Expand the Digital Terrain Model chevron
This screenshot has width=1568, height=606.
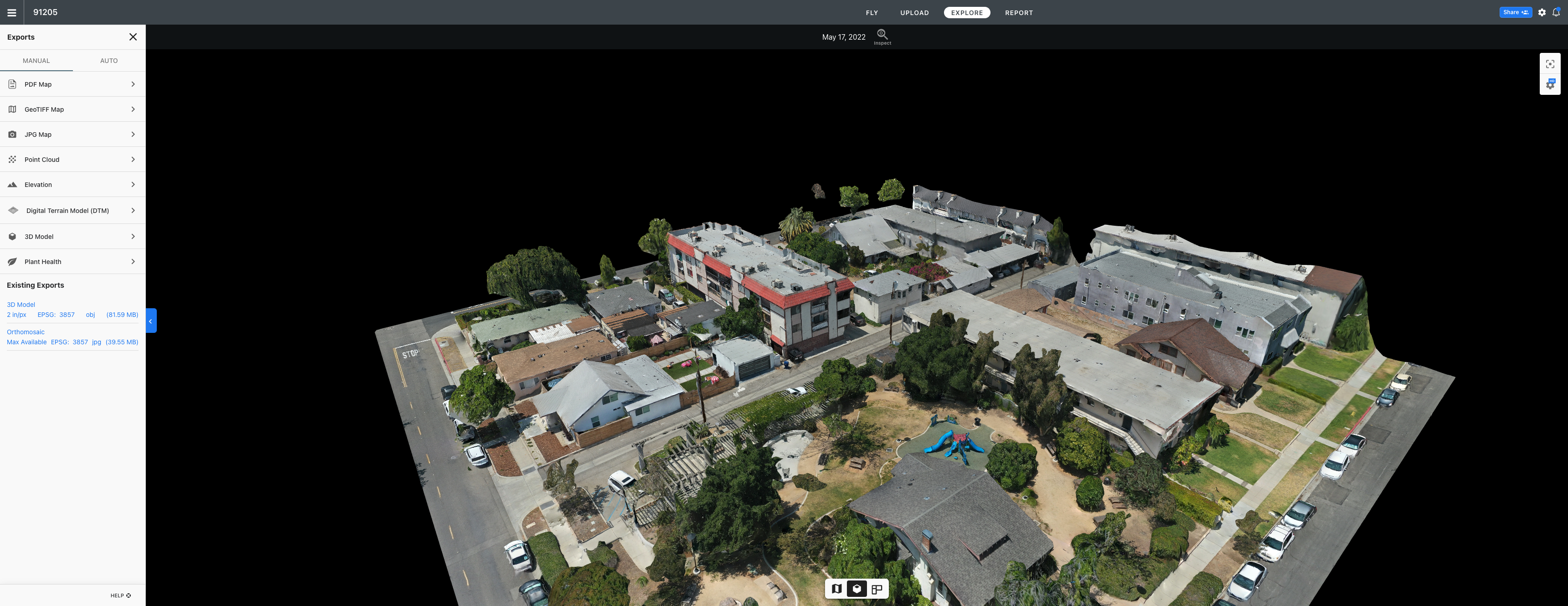pyautogui.click(x=133, y=211)
